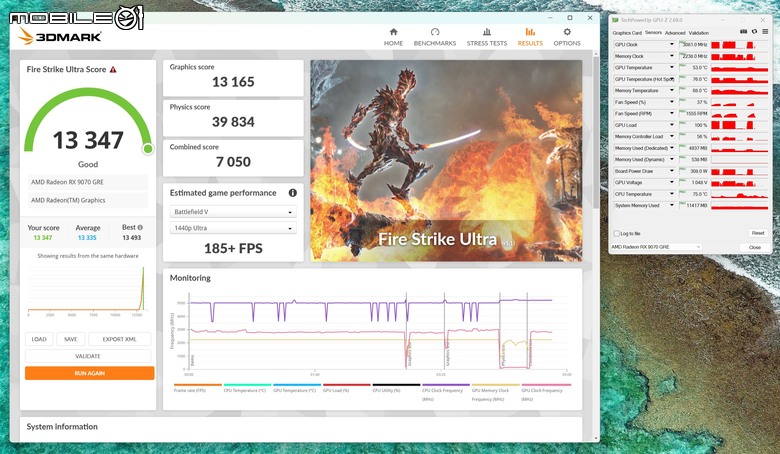Screen dimensions: 780x454
Task: Open the GPU Clock sensor dropdown
Action: (x=672, y=45)
